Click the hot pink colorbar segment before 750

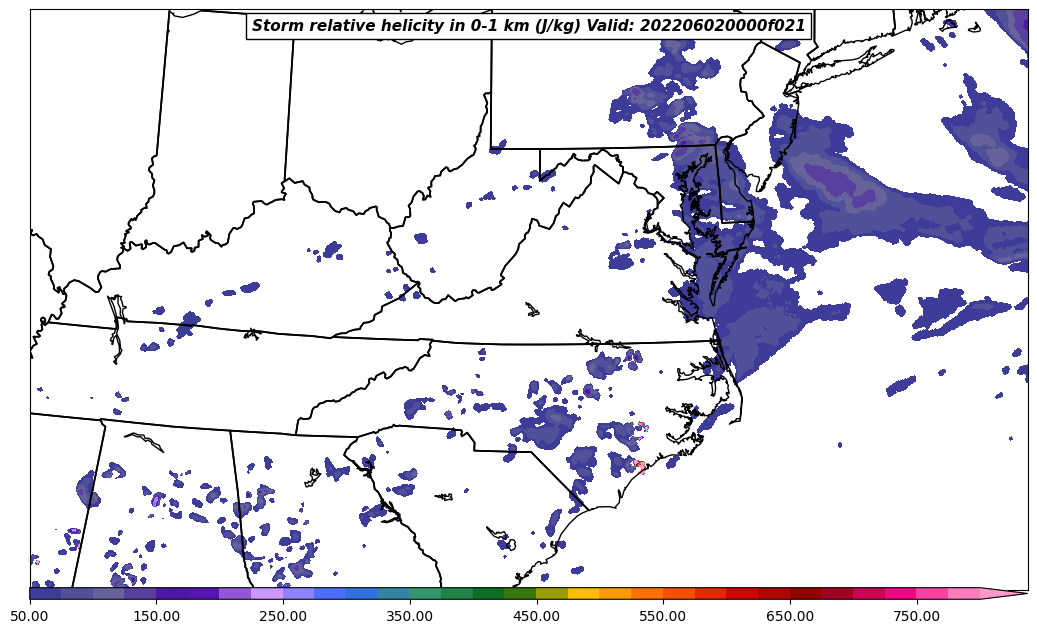tap(900, 593)
